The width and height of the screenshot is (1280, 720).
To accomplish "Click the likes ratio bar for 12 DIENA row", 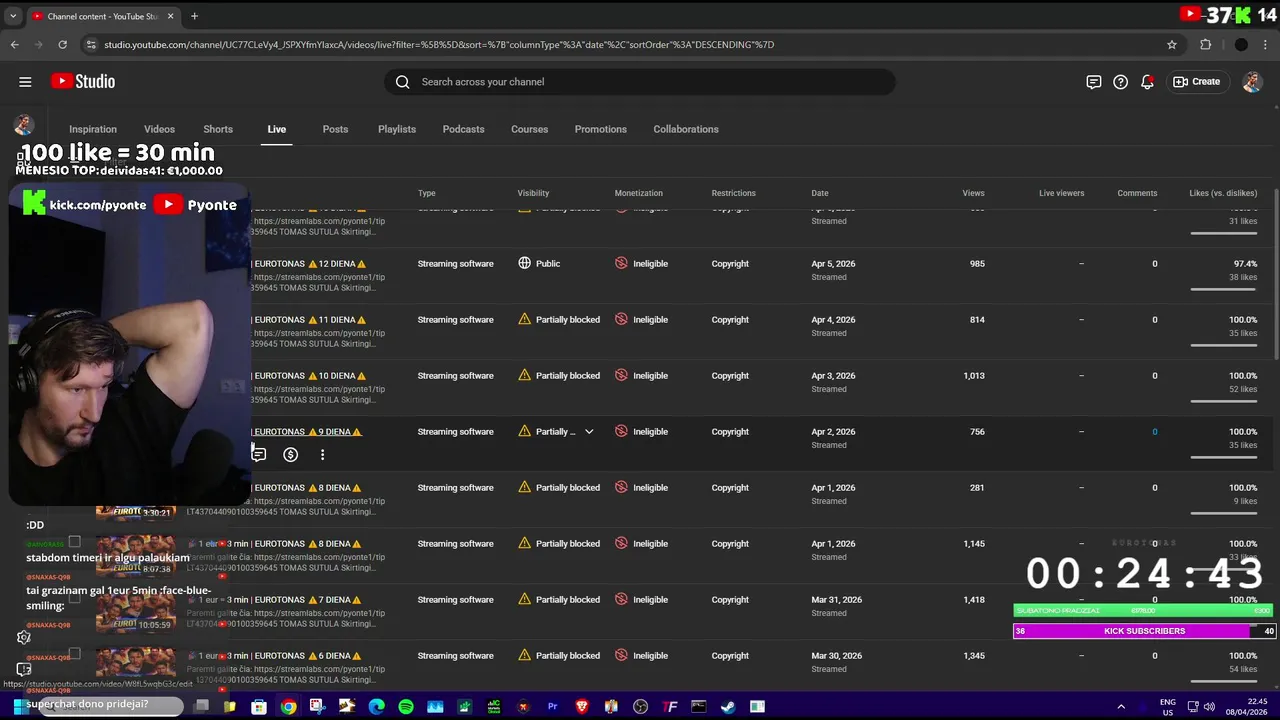I will 1223,289.
